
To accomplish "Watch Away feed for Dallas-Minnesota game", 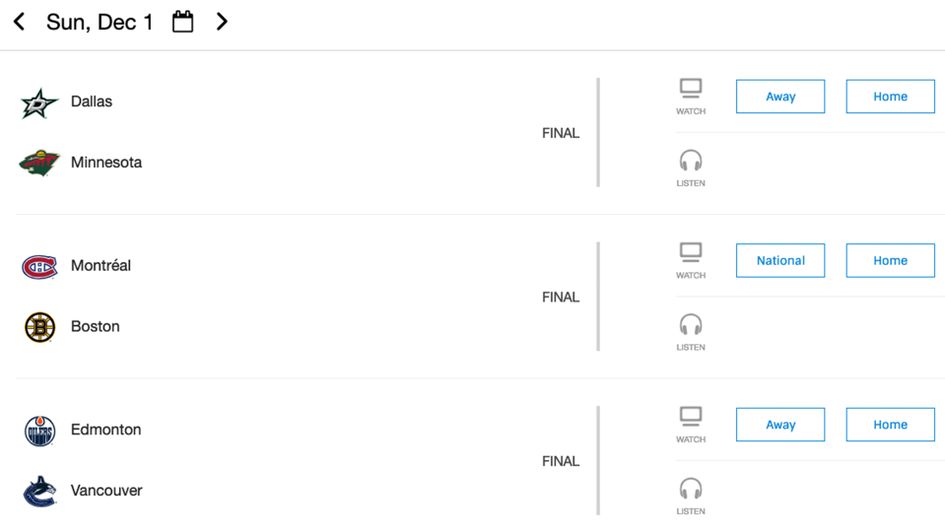I will (780, 97).
